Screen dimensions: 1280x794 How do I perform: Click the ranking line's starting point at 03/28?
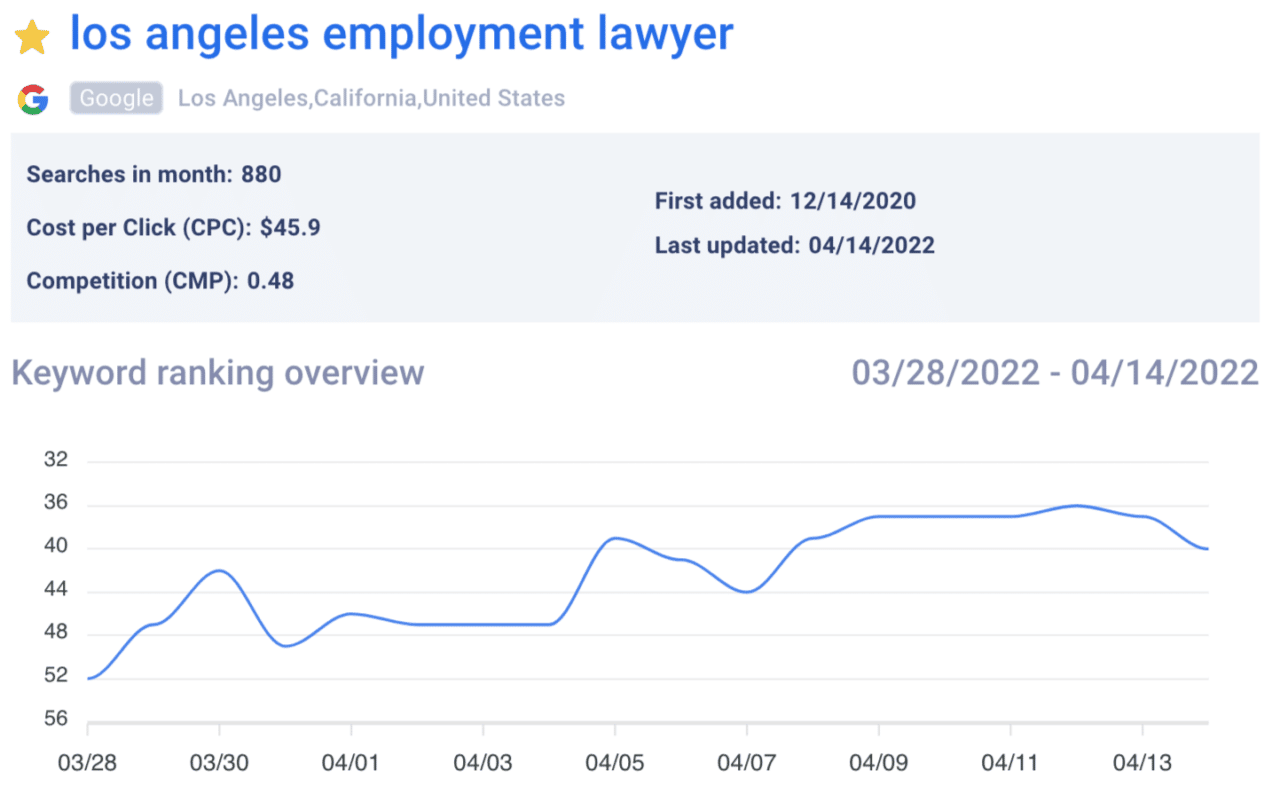89,678
